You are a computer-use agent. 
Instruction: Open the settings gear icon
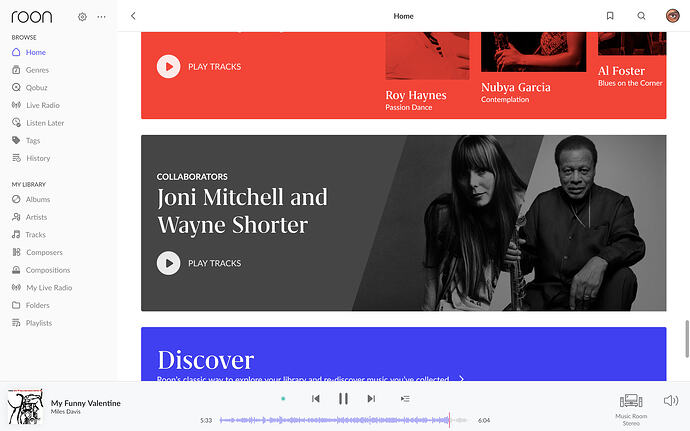[x=82, y=17]
